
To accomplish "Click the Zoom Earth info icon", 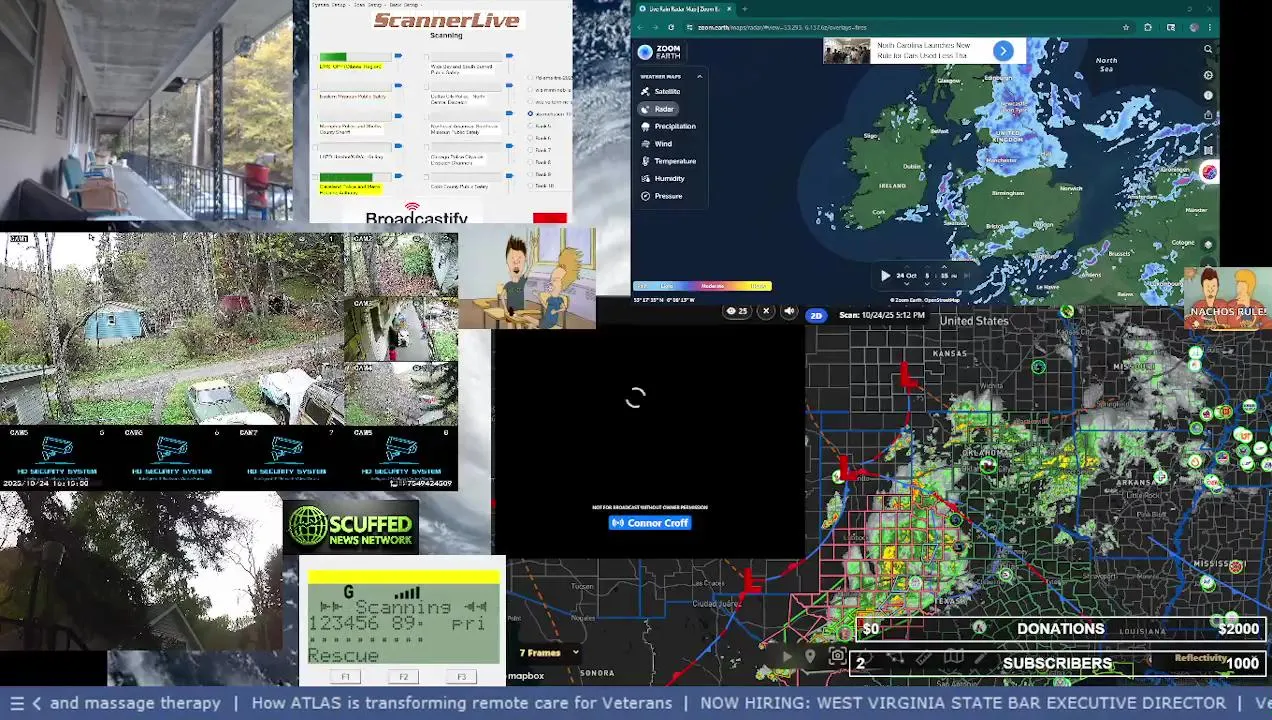I will (x=1208, y=96).
